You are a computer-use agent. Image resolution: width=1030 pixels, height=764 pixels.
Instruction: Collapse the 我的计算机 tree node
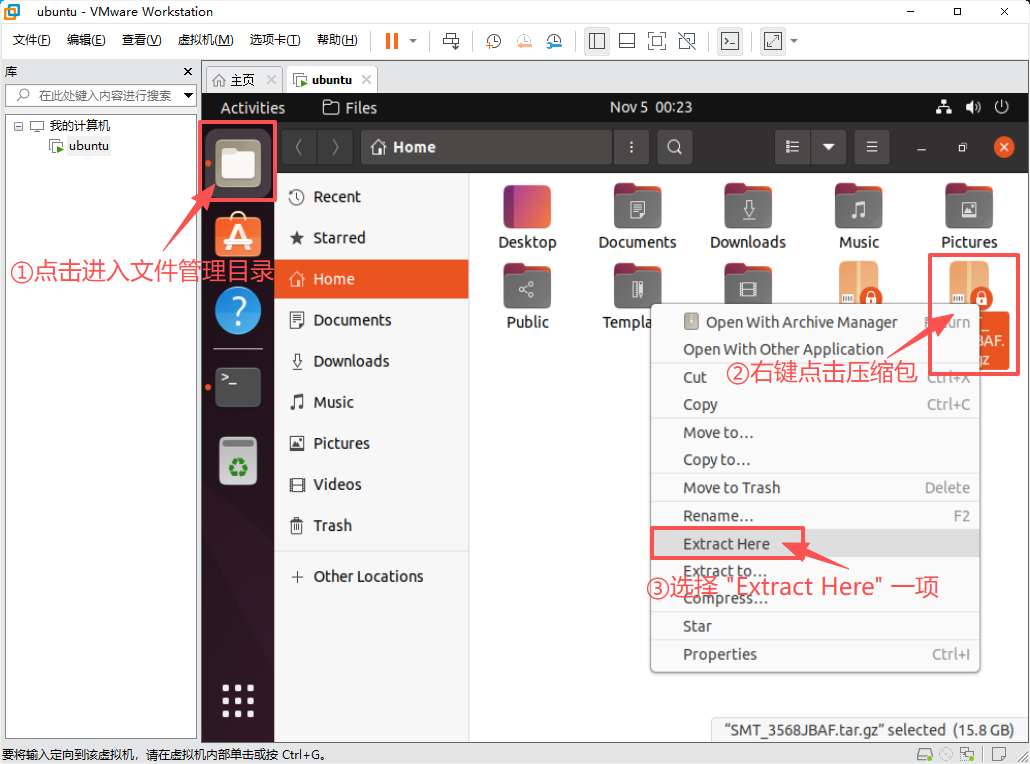pos(18,126)
